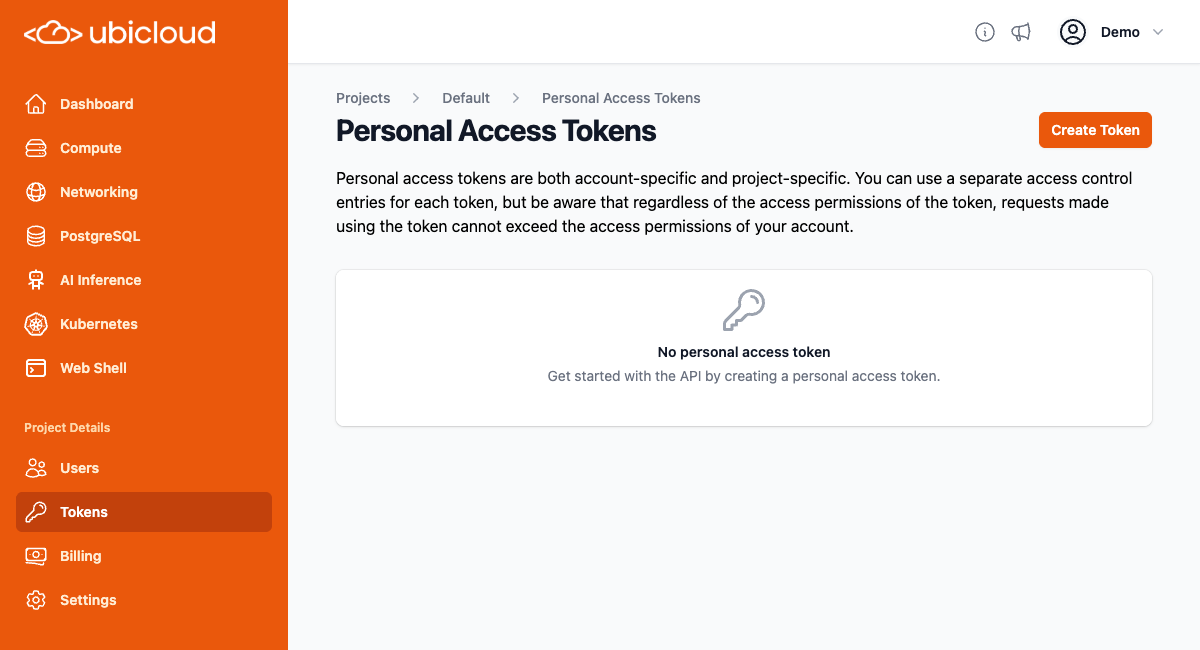Go to the Dashboard section
The height and width of the screenshot is (650, 1200).
pos(96,104)
